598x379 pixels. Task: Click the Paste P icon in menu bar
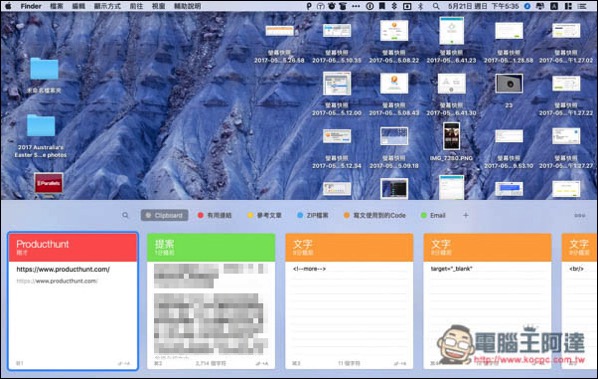click(309, 6)
